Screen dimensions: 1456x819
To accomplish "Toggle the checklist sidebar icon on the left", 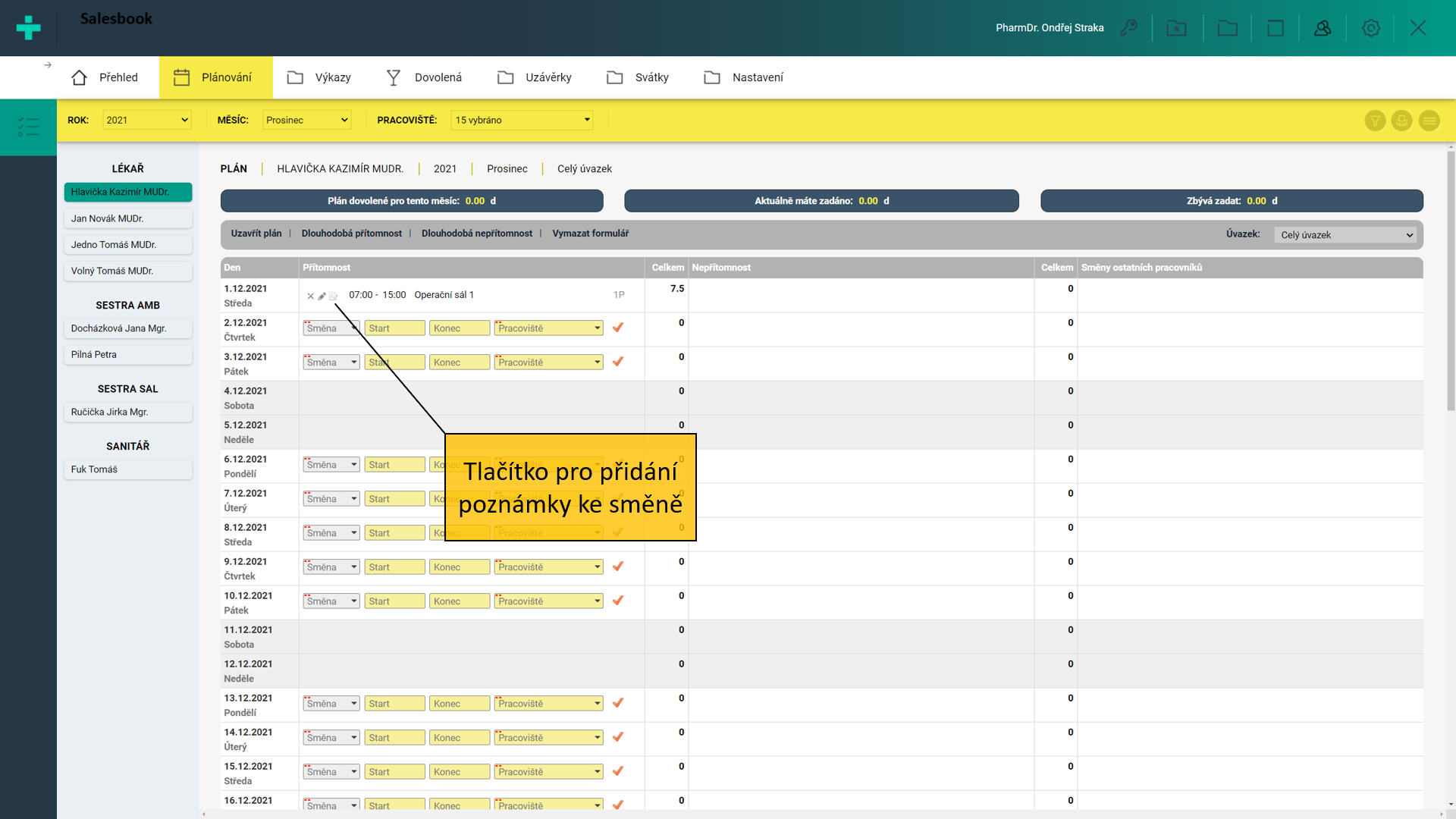I will (x=28, y=127).
